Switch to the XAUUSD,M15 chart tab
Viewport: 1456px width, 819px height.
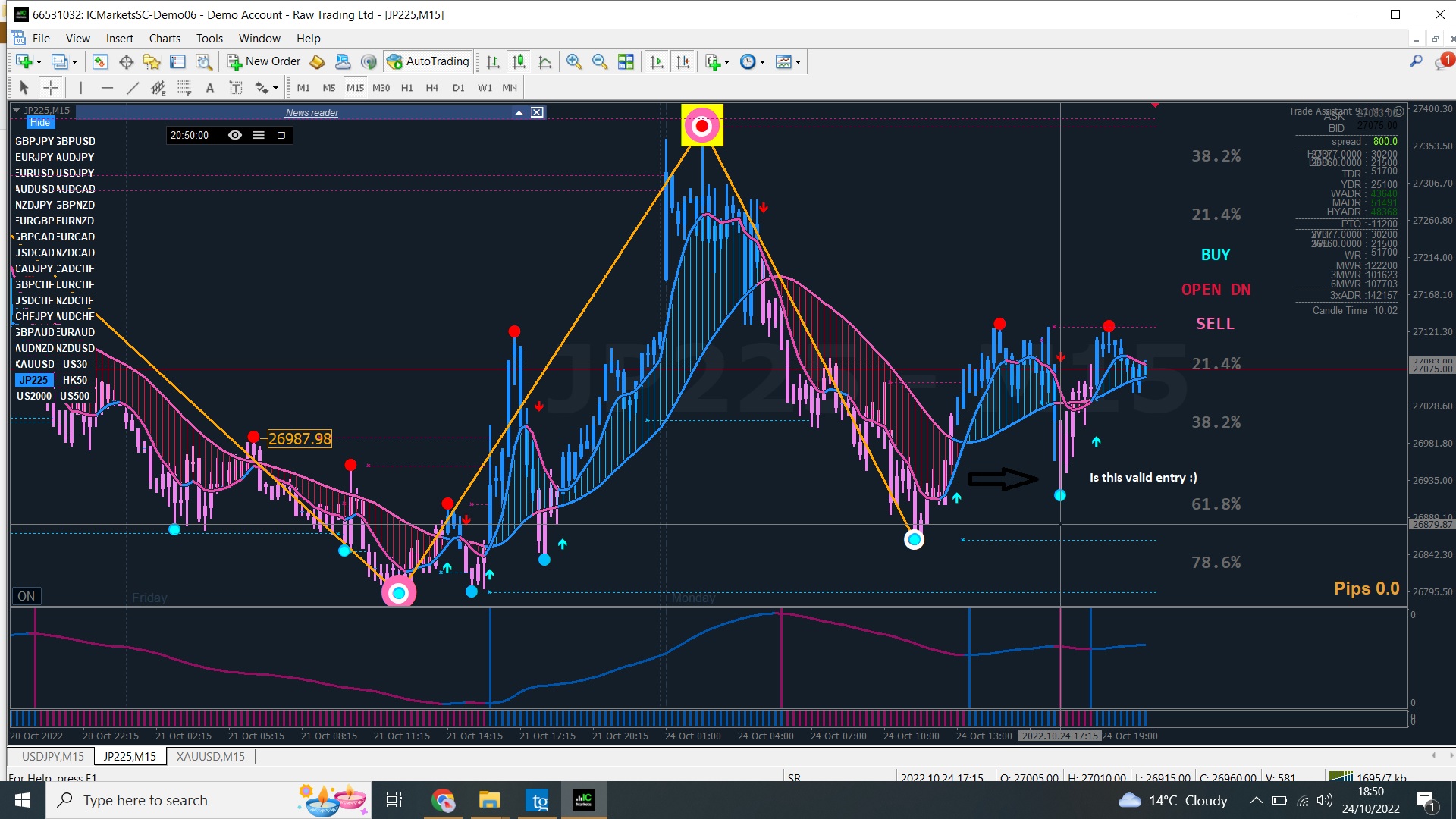pyautogui.click(x=210, y=756)
